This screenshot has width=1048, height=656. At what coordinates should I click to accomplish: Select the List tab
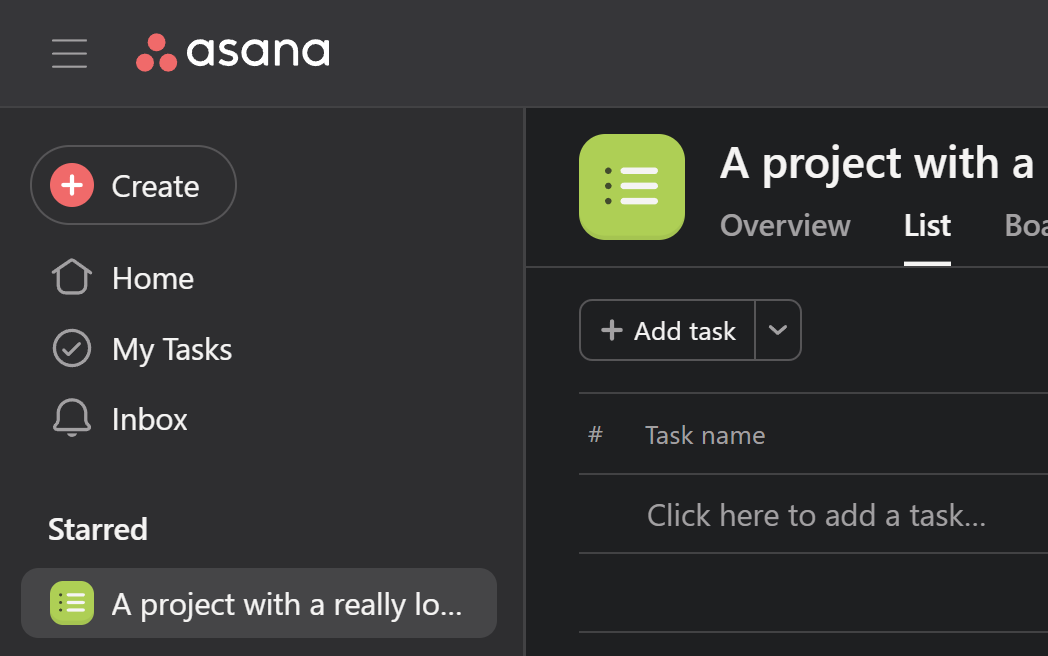point(927,226)
